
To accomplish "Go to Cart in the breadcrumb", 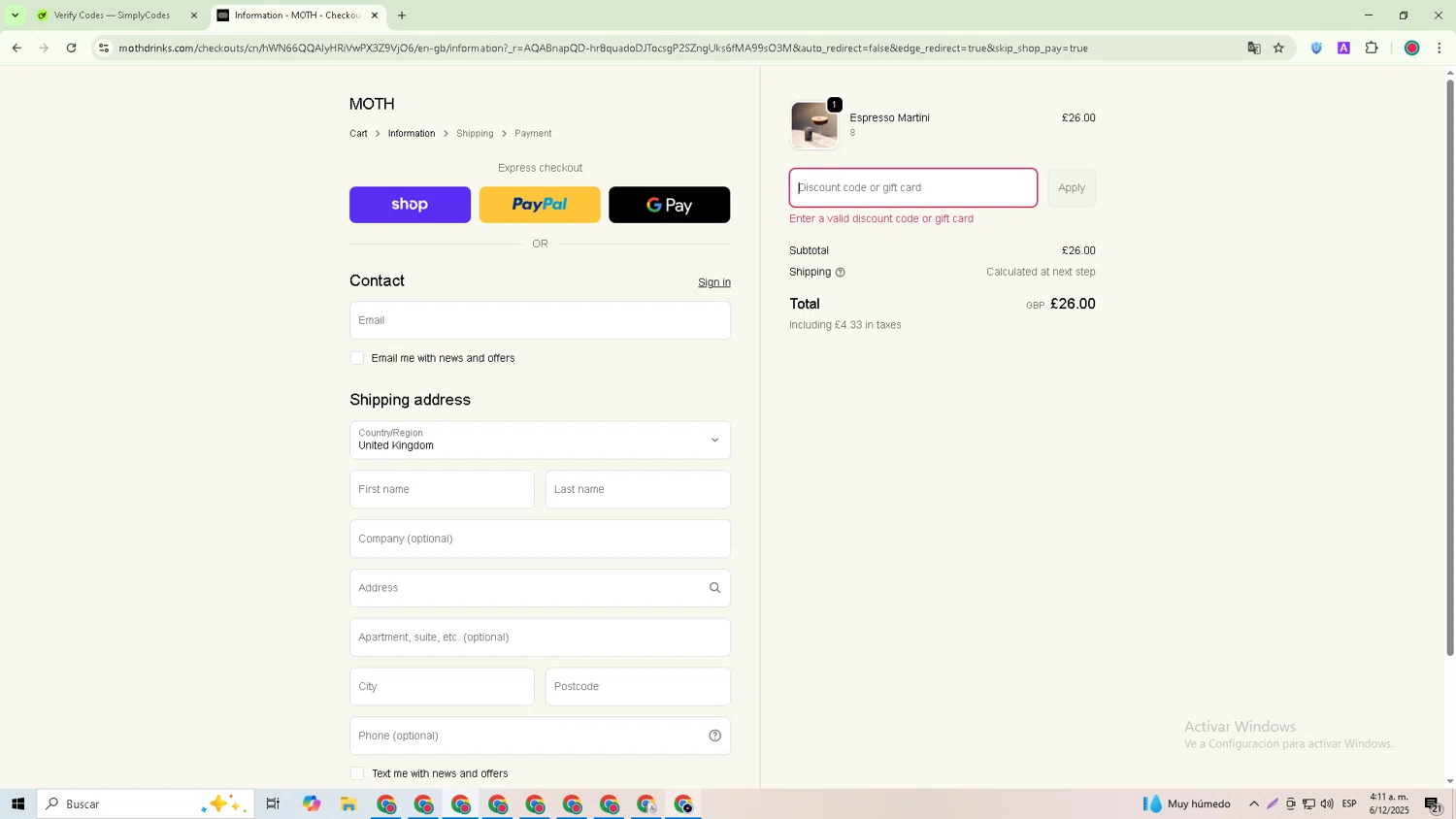I will (x=358, y=134).
